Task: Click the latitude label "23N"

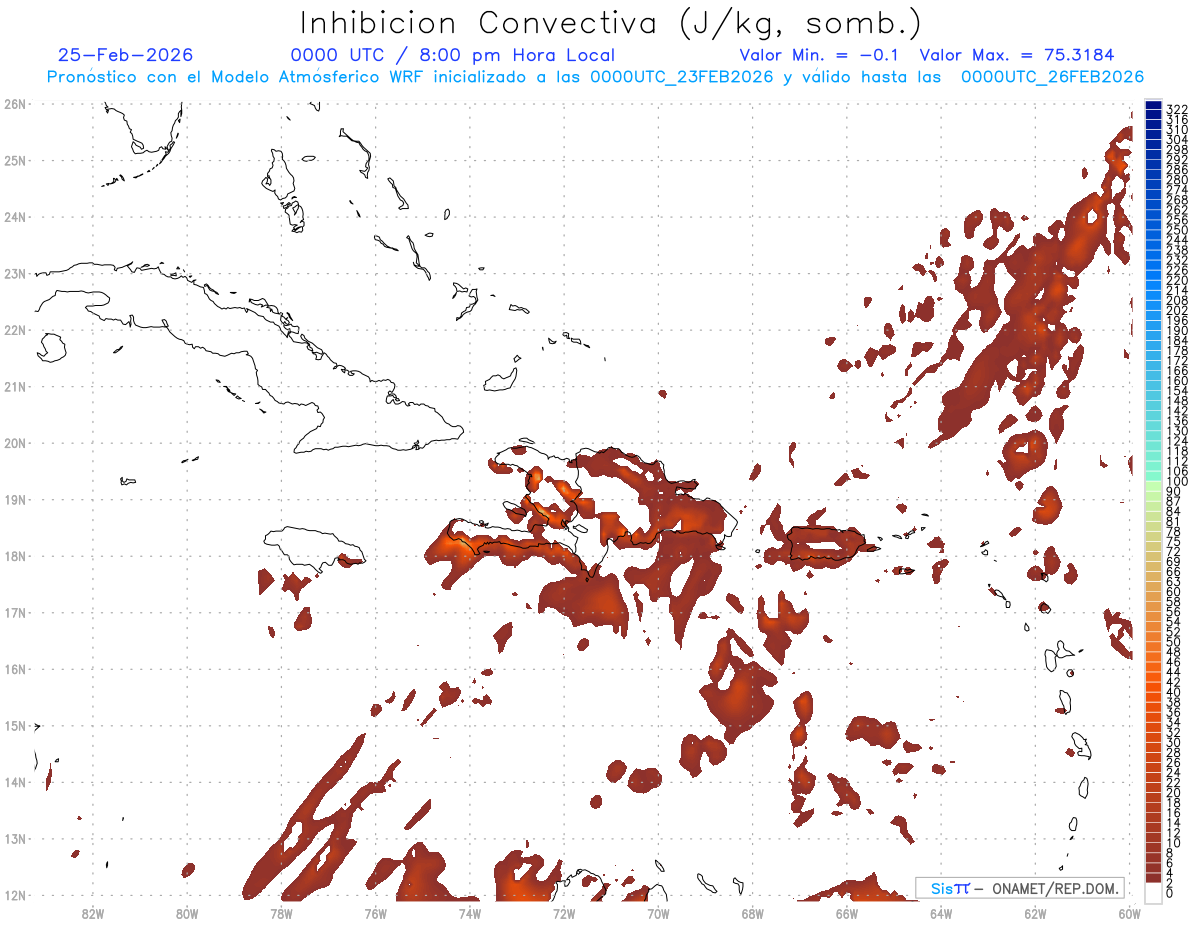Action: [14, 273]
